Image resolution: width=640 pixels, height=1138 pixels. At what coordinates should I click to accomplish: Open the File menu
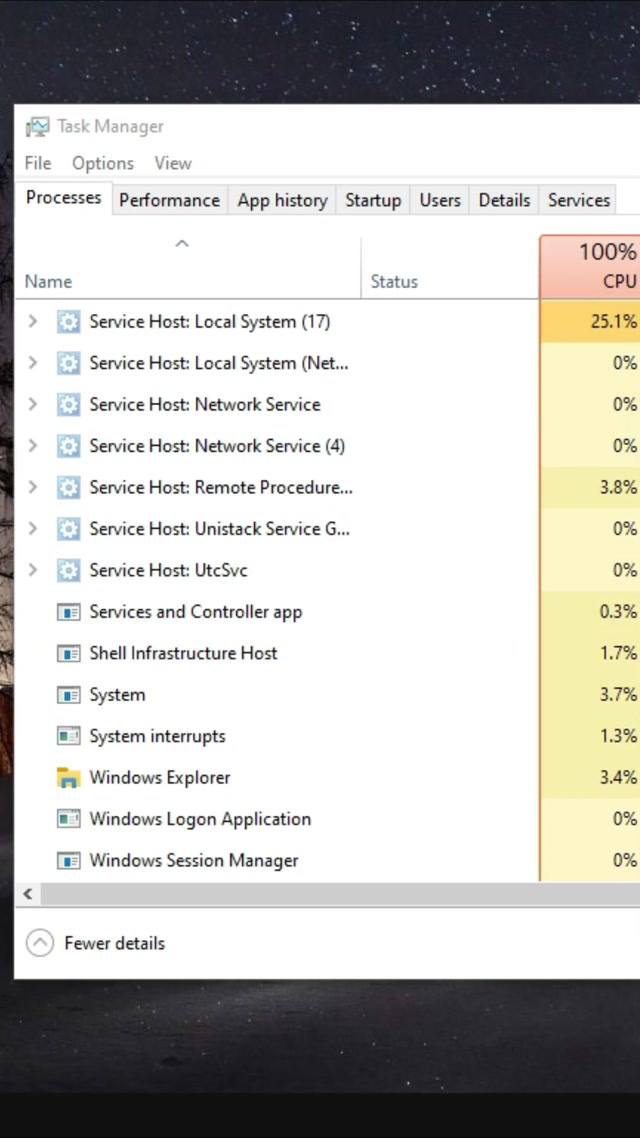38,163
